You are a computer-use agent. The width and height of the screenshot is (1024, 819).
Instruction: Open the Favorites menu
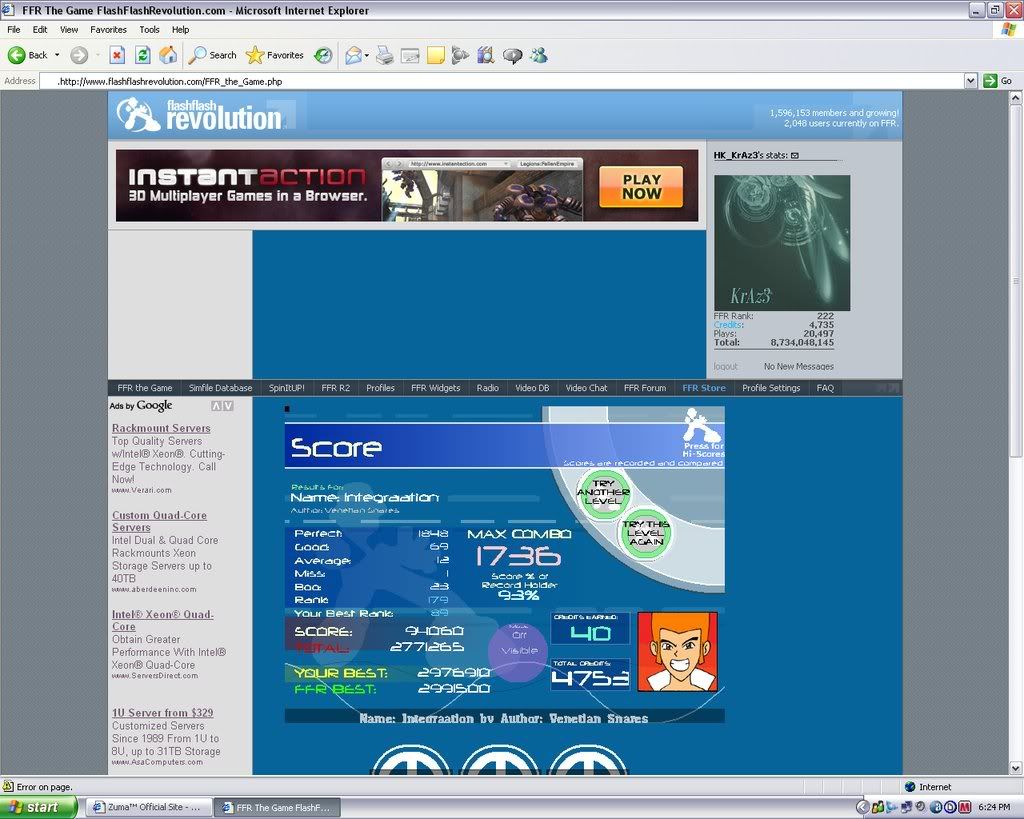[x=108, y=30]
